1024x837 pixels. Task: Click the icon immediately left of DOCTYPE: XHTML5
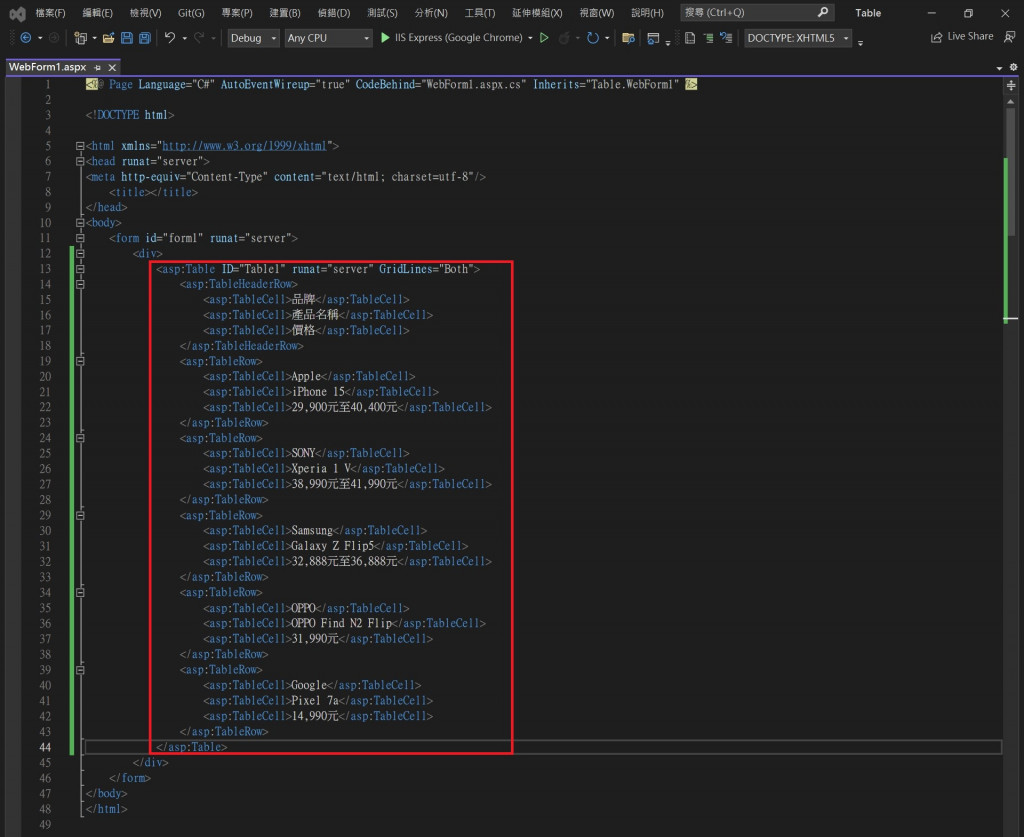(x=726, y=38)
